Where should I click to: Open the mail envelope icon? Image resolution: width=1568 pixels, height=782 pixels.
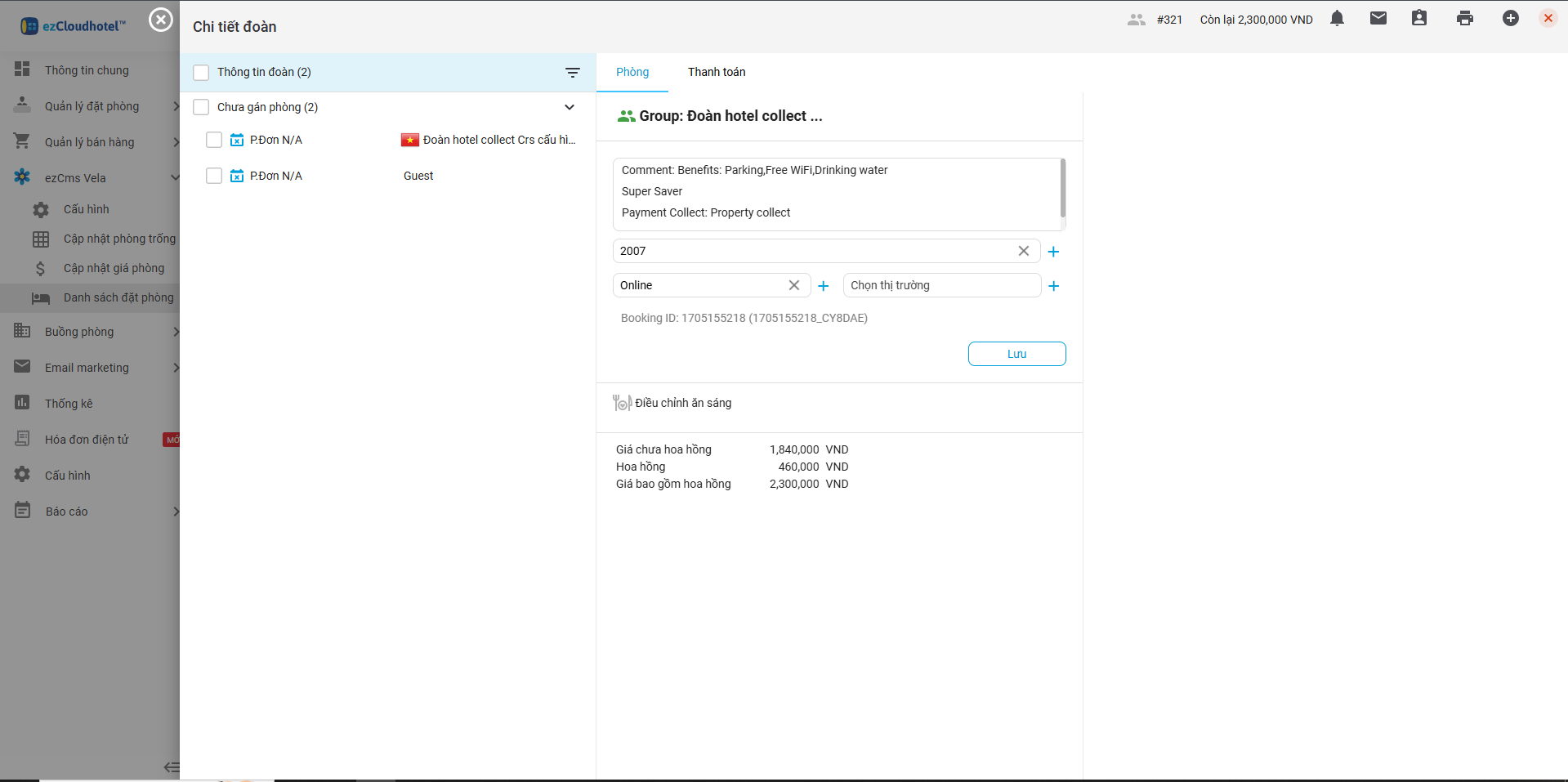coord(1378,19)
